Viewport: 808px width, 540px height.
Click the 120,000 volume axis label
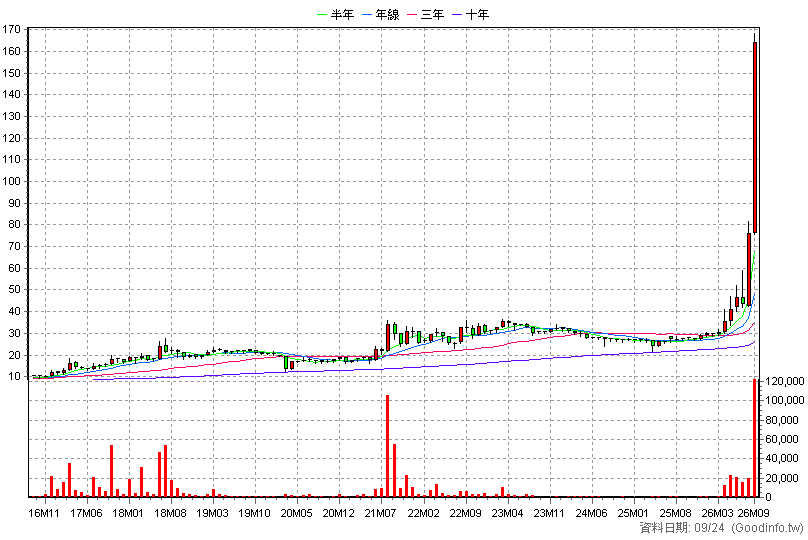[784, 381]
